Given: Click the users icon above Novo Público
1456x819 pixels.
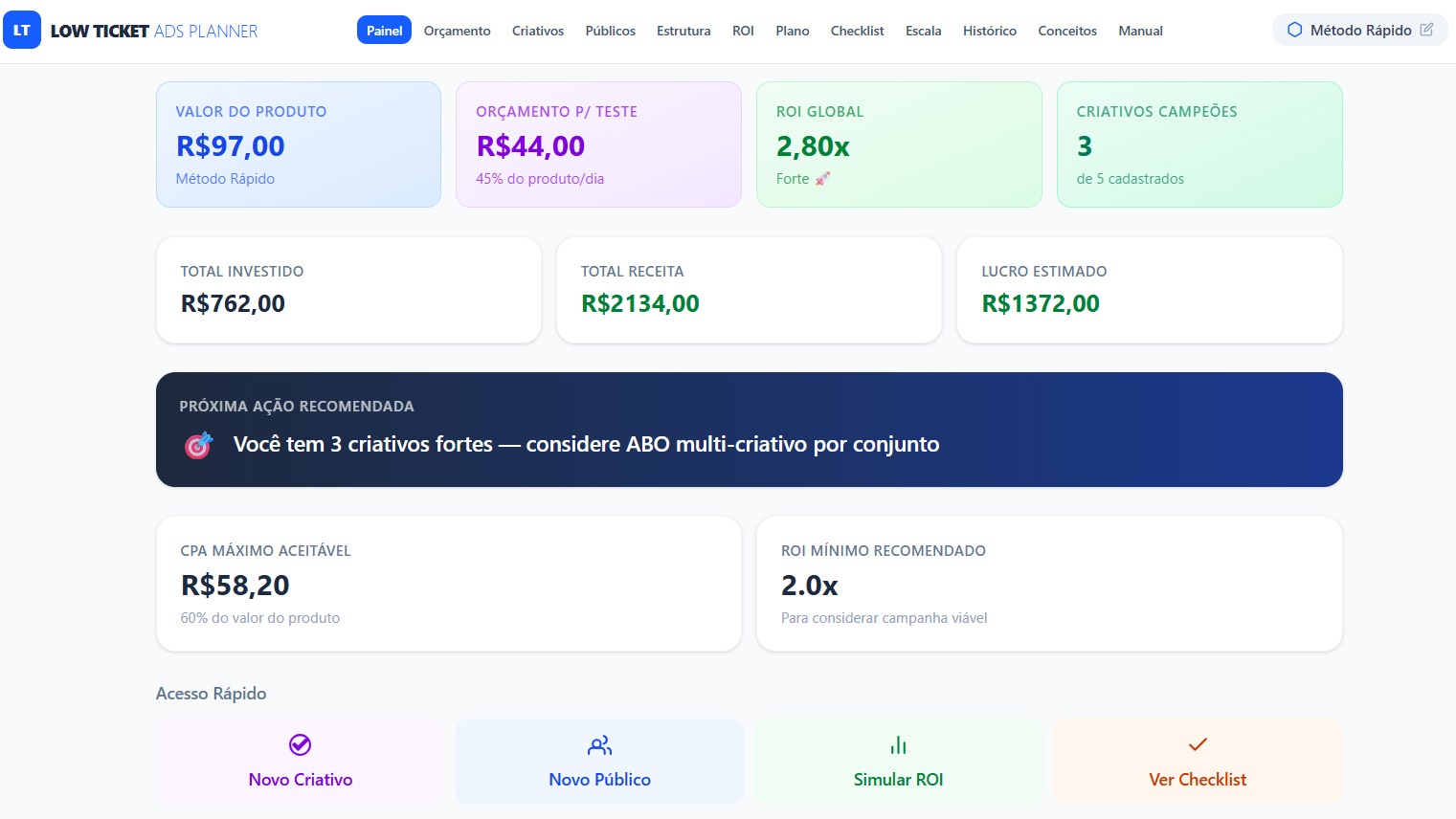Looking at the screenshot, I should coord(600,745).
